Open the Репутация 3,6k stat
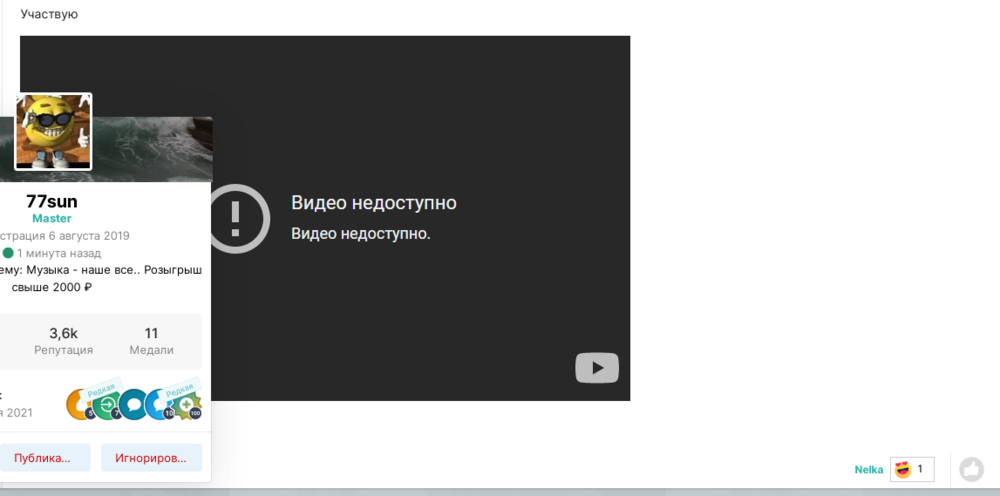Image resolution: width=1000 pixels, height=496 pixels. coord(63,341)
